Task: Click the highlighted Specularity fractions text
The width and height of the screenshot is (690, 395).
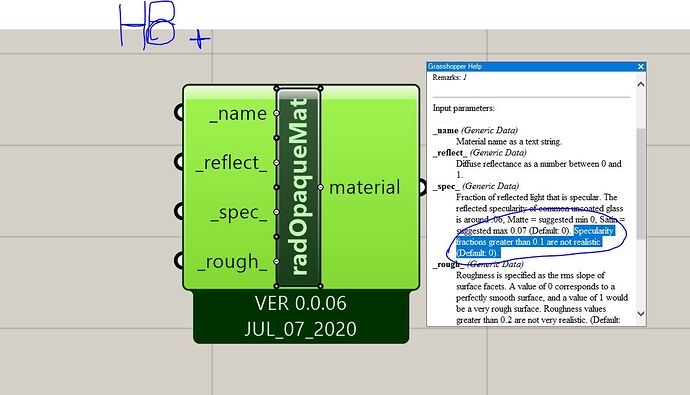Action: click(x=535, y=242)
